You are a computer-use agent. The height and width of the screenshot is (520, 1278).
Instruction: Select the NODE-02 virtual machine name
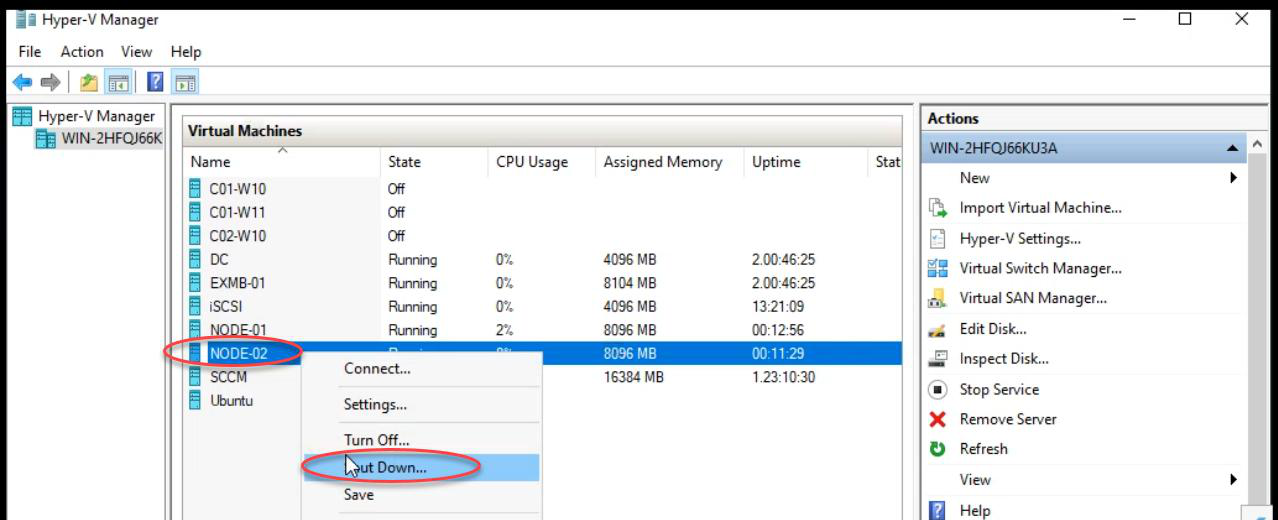pyautogui.click(x=238, y=353)
